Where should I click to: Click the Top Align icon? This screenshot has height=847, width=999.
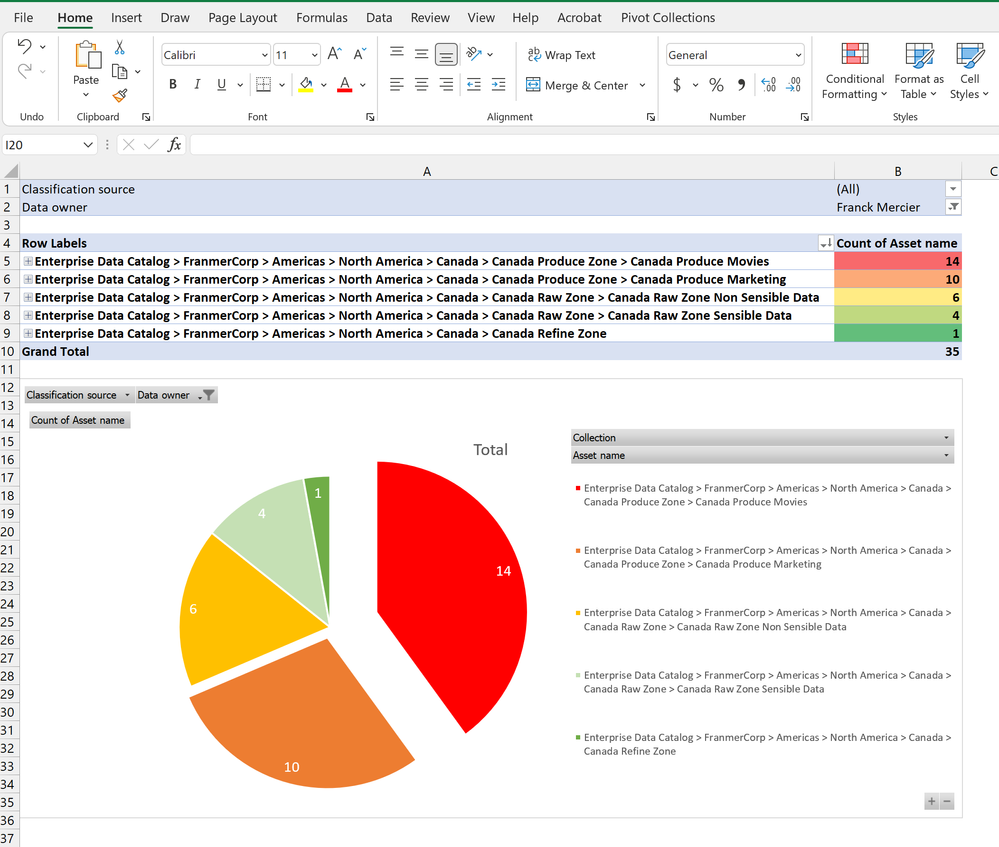[396, 54]
